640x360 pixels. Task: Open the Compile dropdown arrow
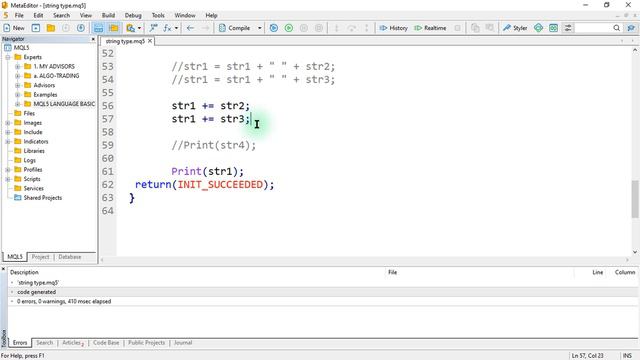pos(260,28)
